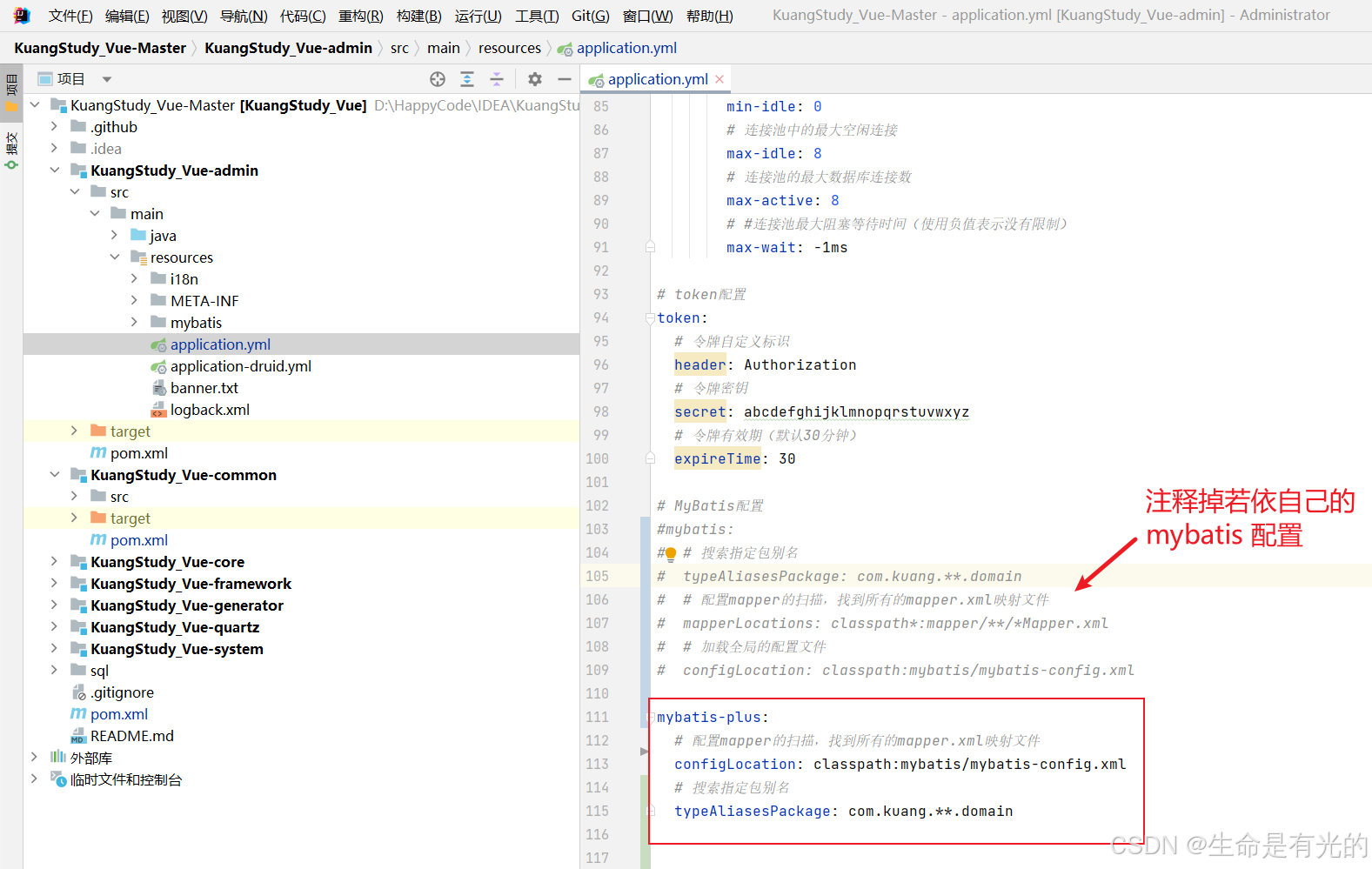Open the 提交 commit side tab
The image size is (1372, 869).
coord(11,150)
